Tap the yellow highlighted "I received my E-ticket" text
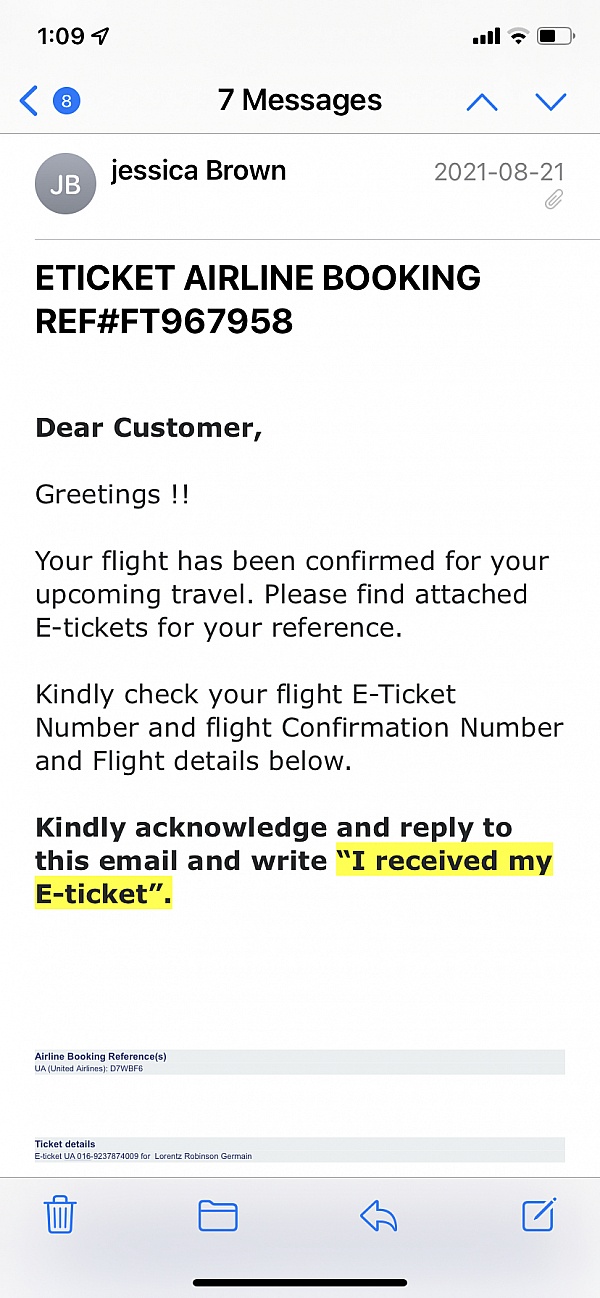The height and width of the screenshot is (1298, 600). (294, 878)
